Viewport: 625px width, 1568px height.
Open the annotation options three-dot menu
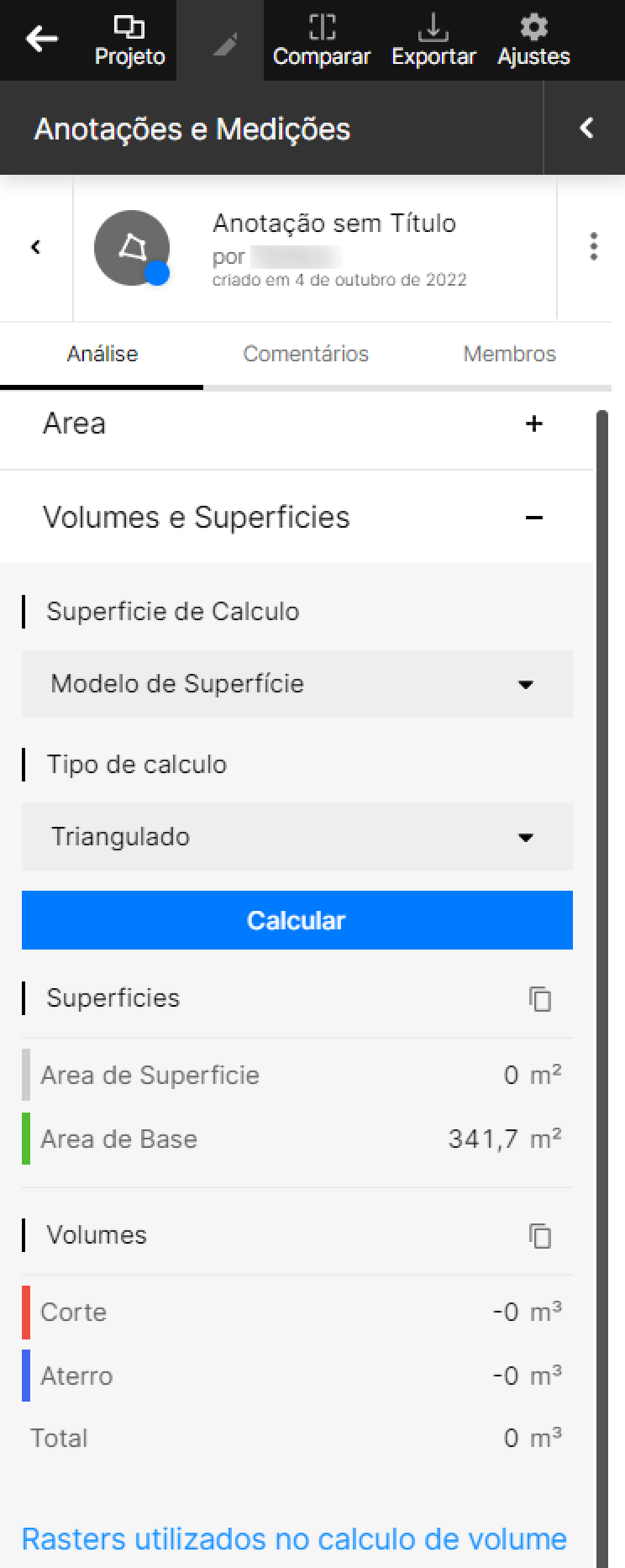coord(594,248)
